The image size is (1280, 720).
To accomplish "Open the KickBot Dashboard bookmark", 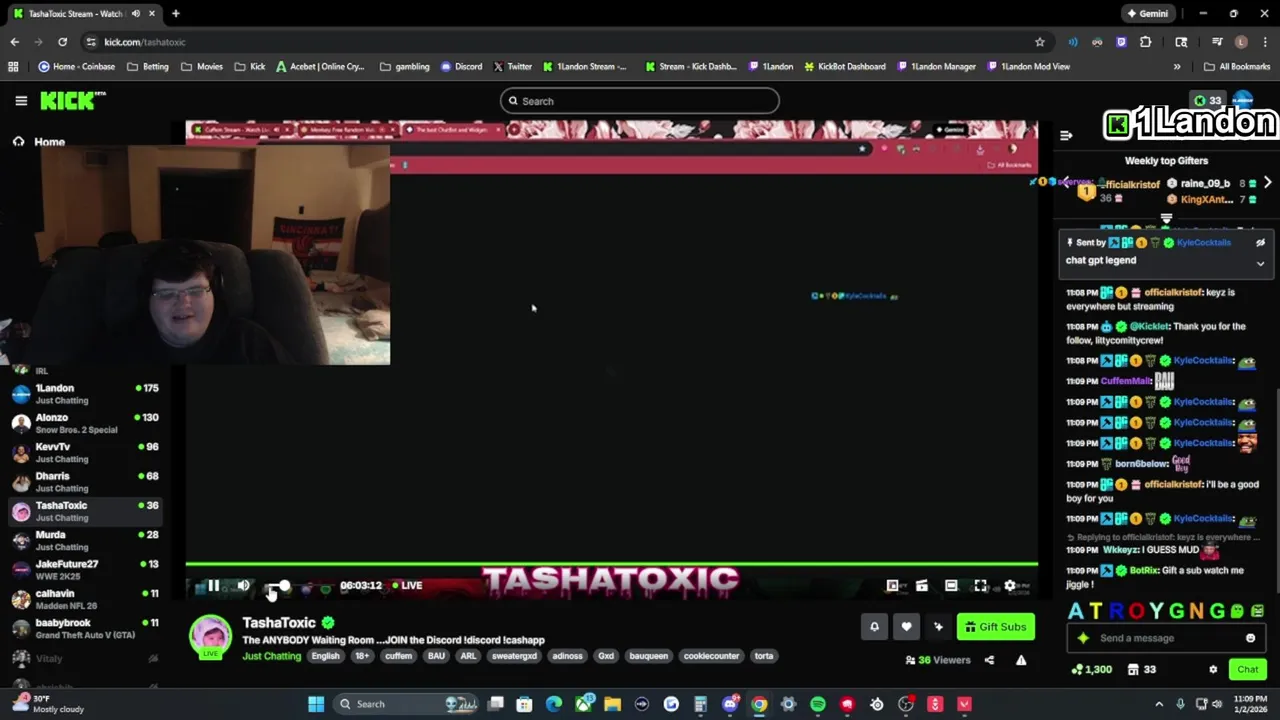I will (x=845, y=67).
